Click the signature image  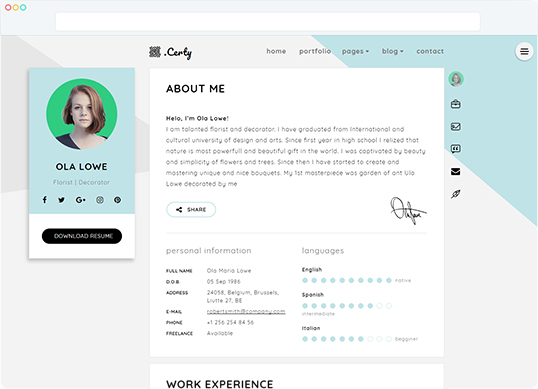[408, 210]
